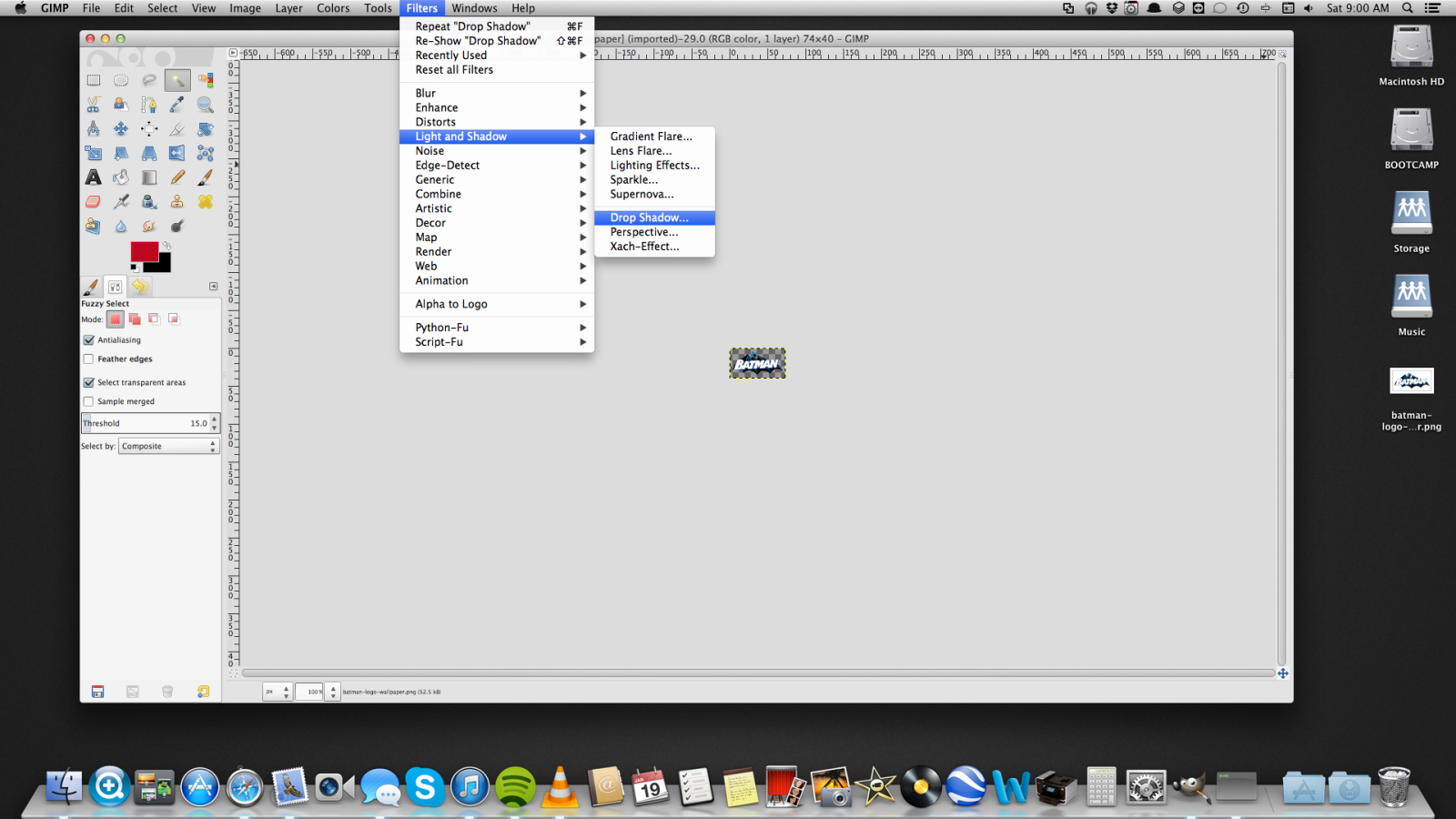Select the Flip tool
Image resolution: width=1456 pixels, height=819 pixels.
coord(177,153)
